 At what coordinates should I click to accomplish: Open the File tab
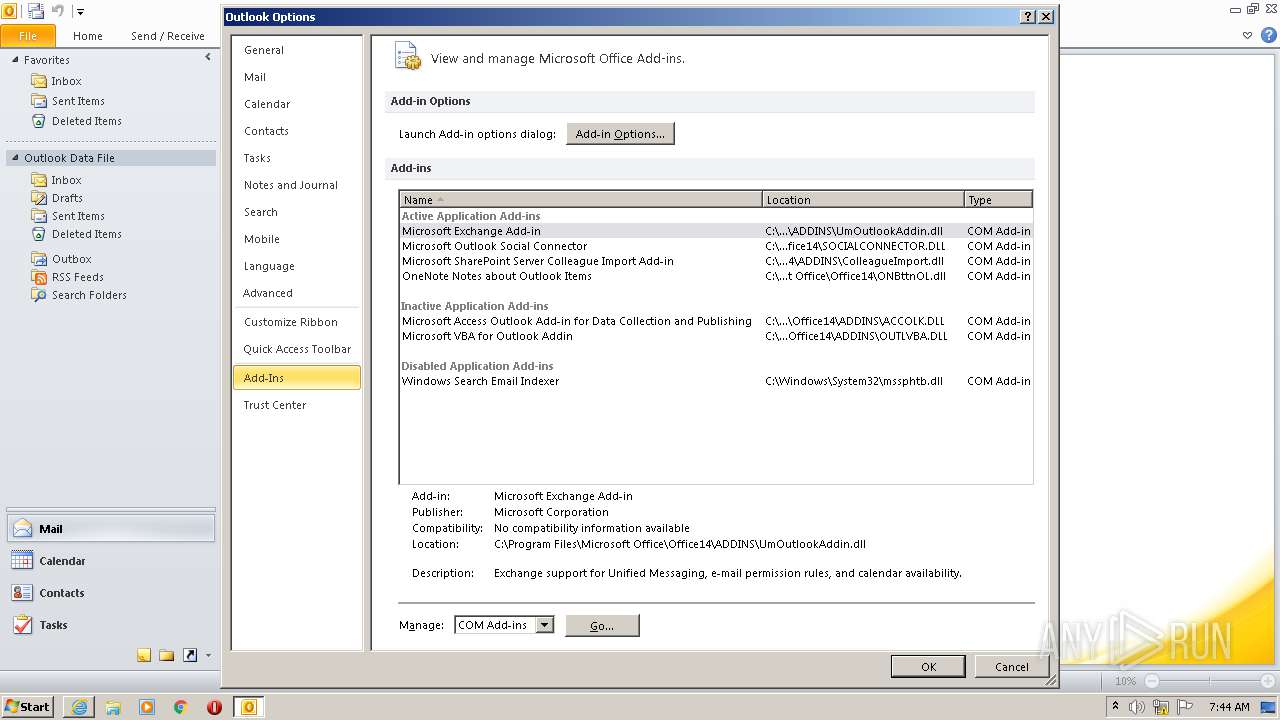[28, 36]
